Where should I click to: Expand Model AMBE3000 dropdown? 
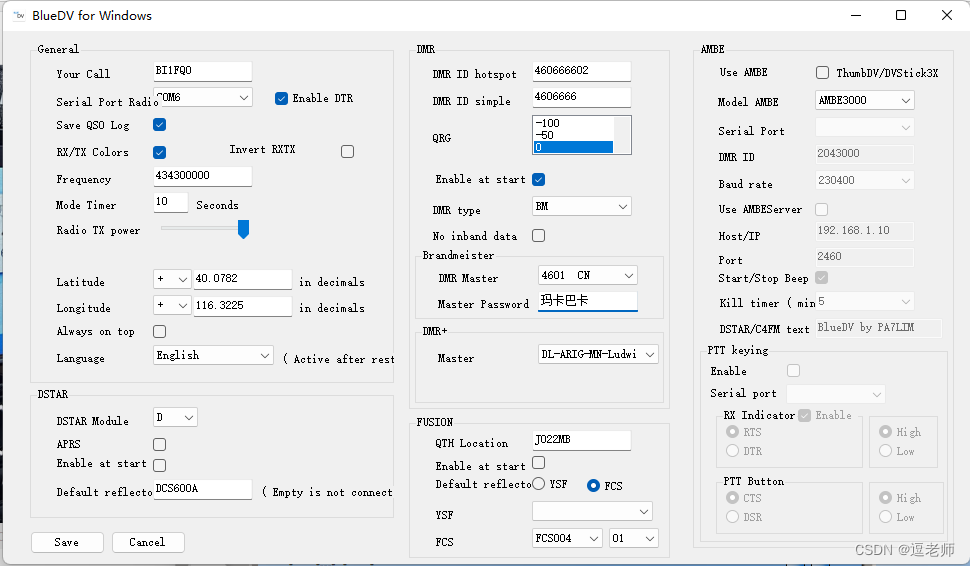click(865, 100)
